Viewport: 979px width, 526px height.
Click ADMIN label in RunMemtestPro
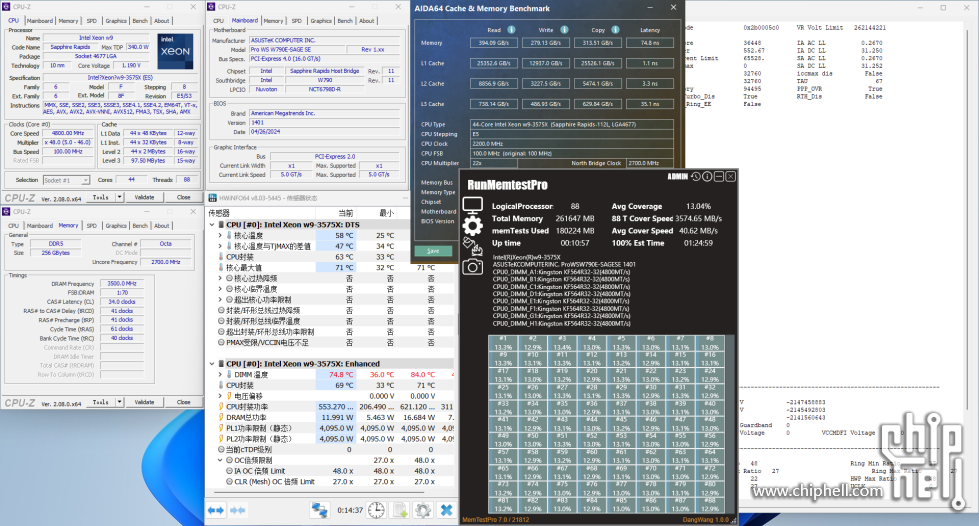click(x=677, y=177)
